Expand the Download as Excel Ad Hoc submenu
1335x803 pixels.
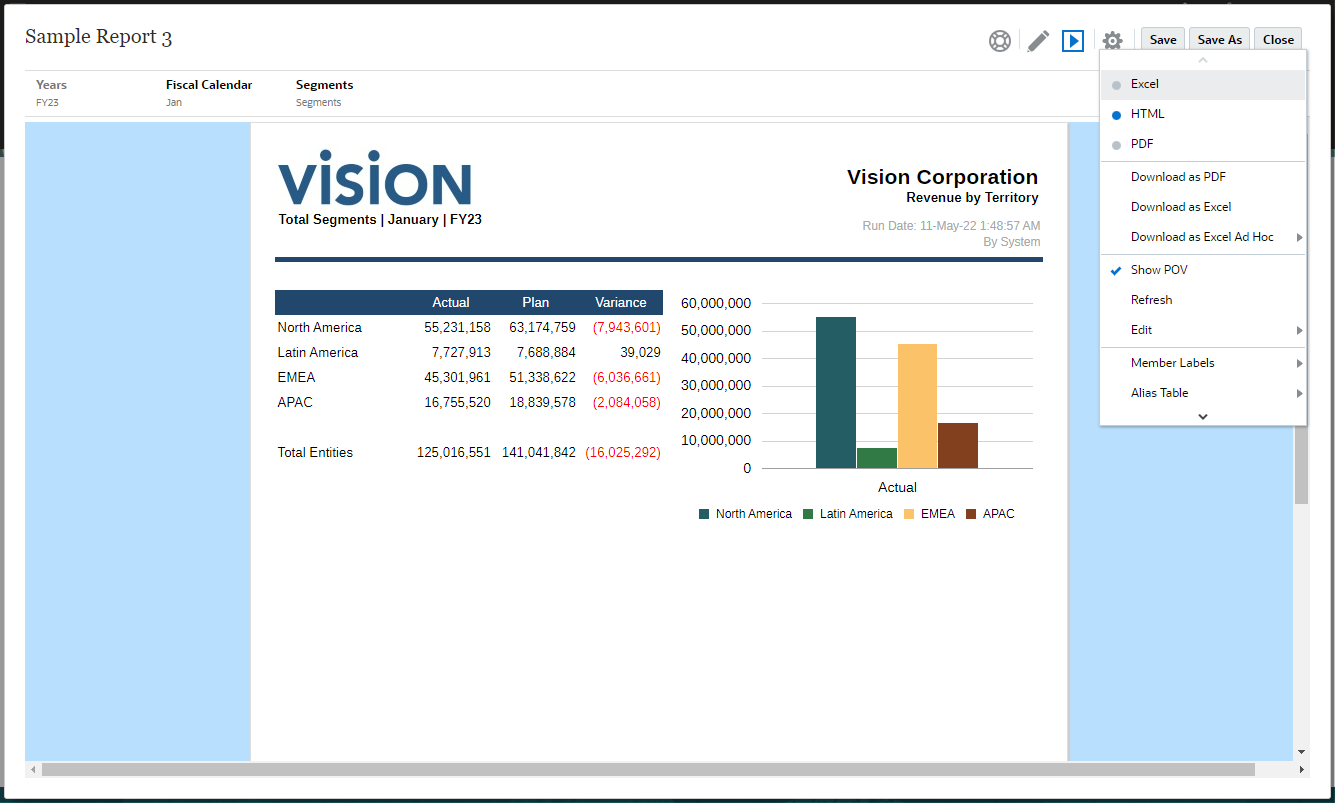1203,237
